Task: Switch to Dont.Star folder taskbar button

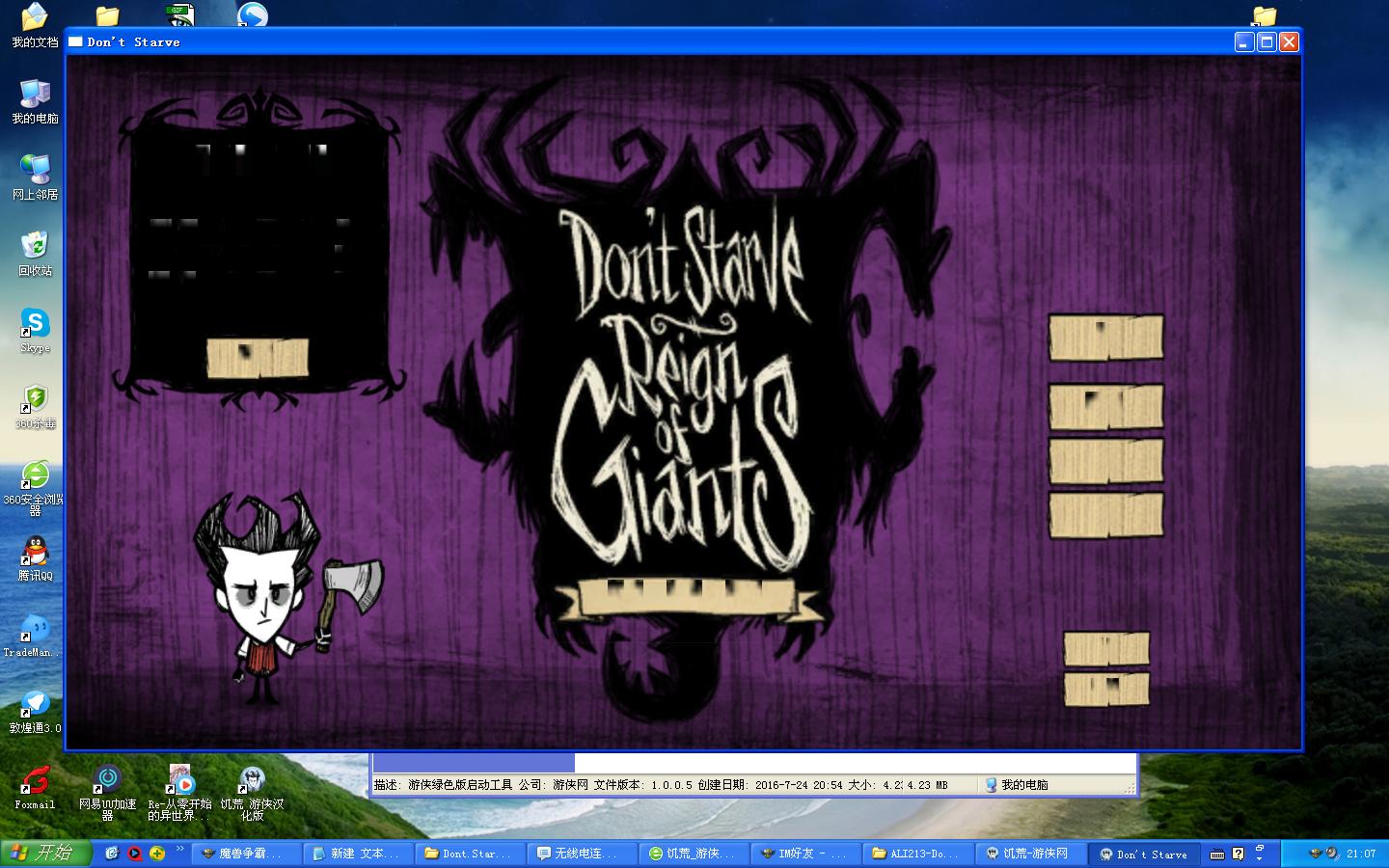Action: click(x=471, y=854)
